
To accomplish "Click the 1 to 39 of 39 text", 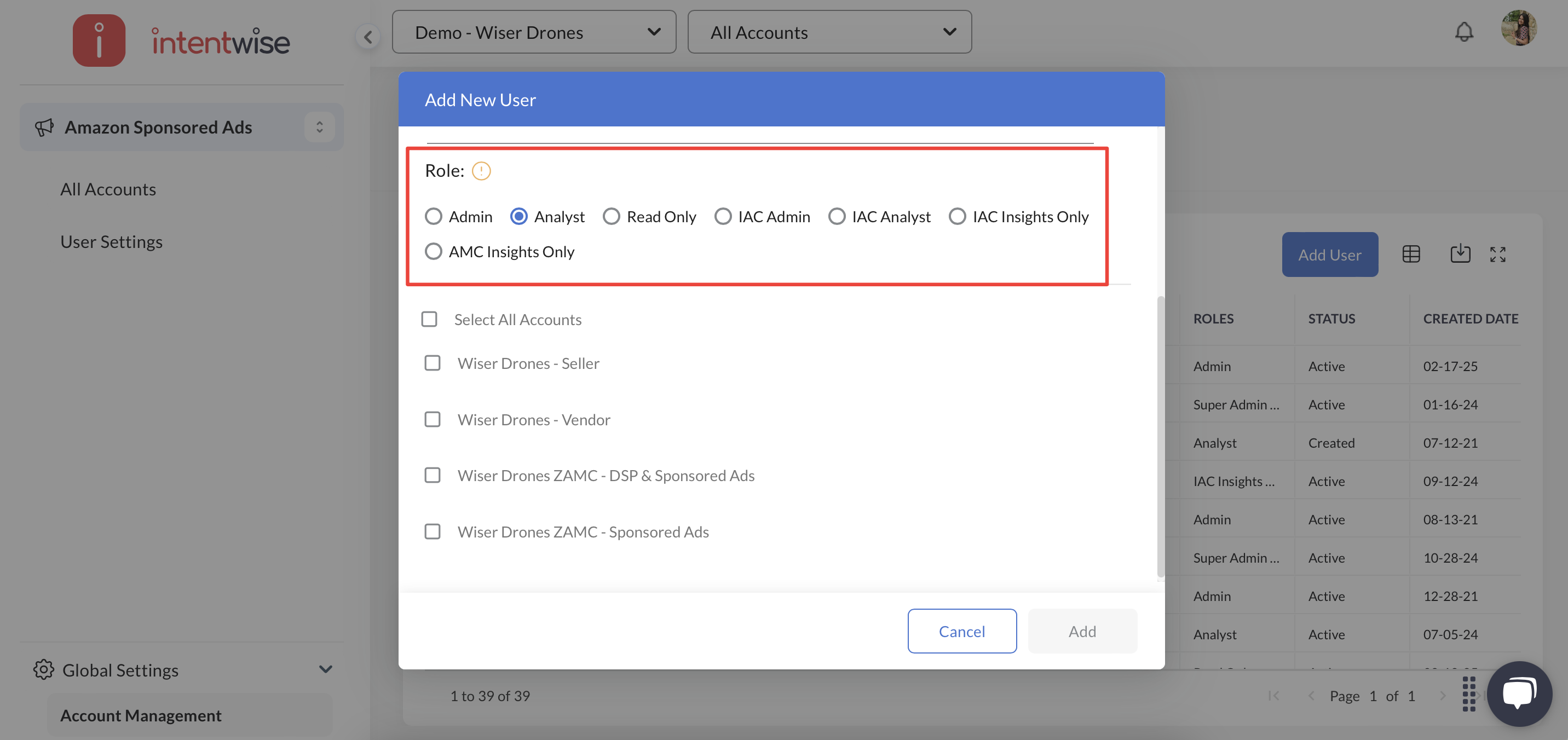I will pyautogui.click(x=490, y=696).
